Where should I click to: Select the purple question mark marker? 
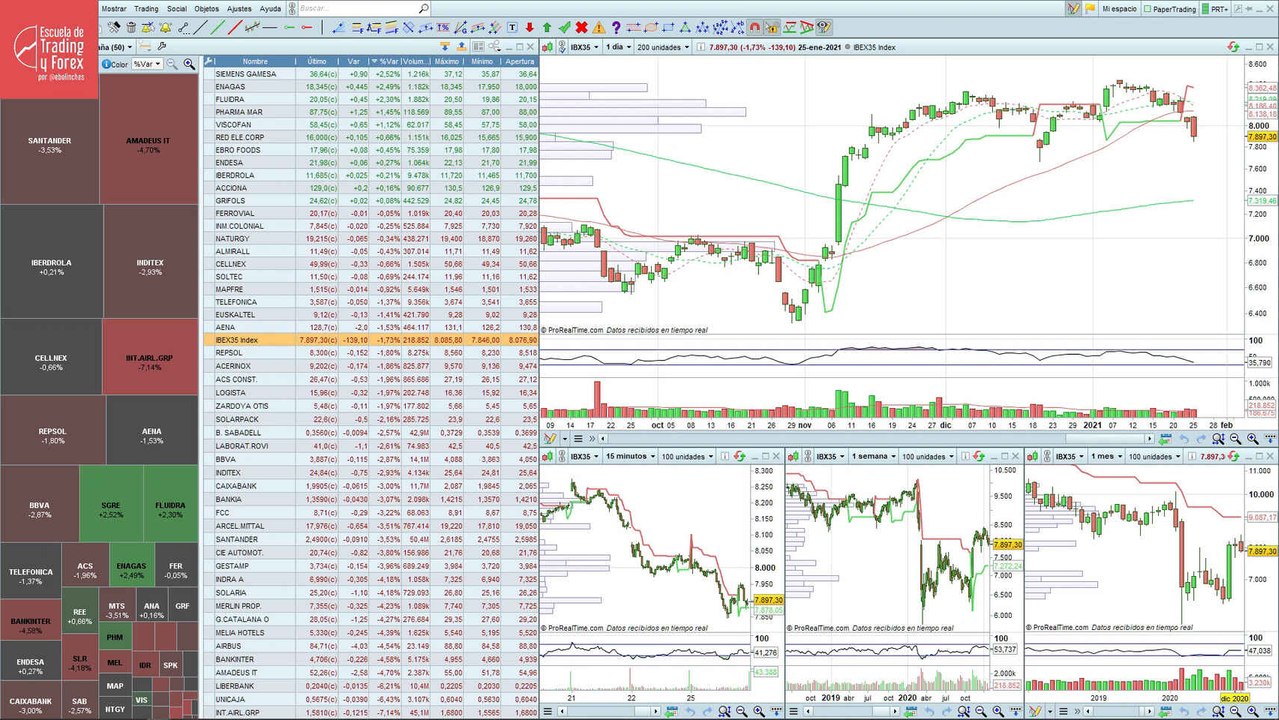tap(616, 27)
